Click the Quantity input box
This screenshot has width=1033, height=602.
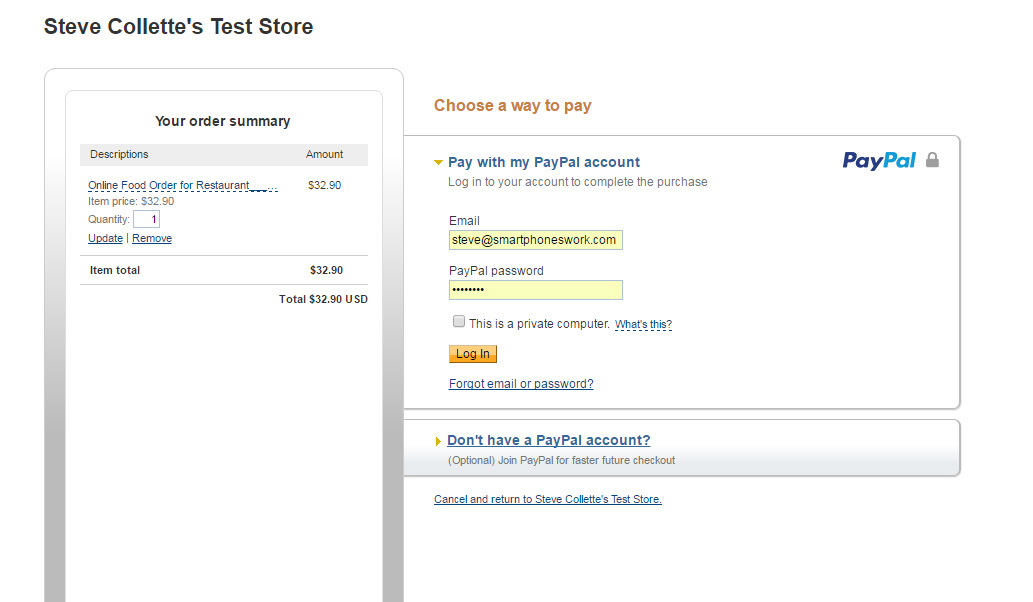146,219
